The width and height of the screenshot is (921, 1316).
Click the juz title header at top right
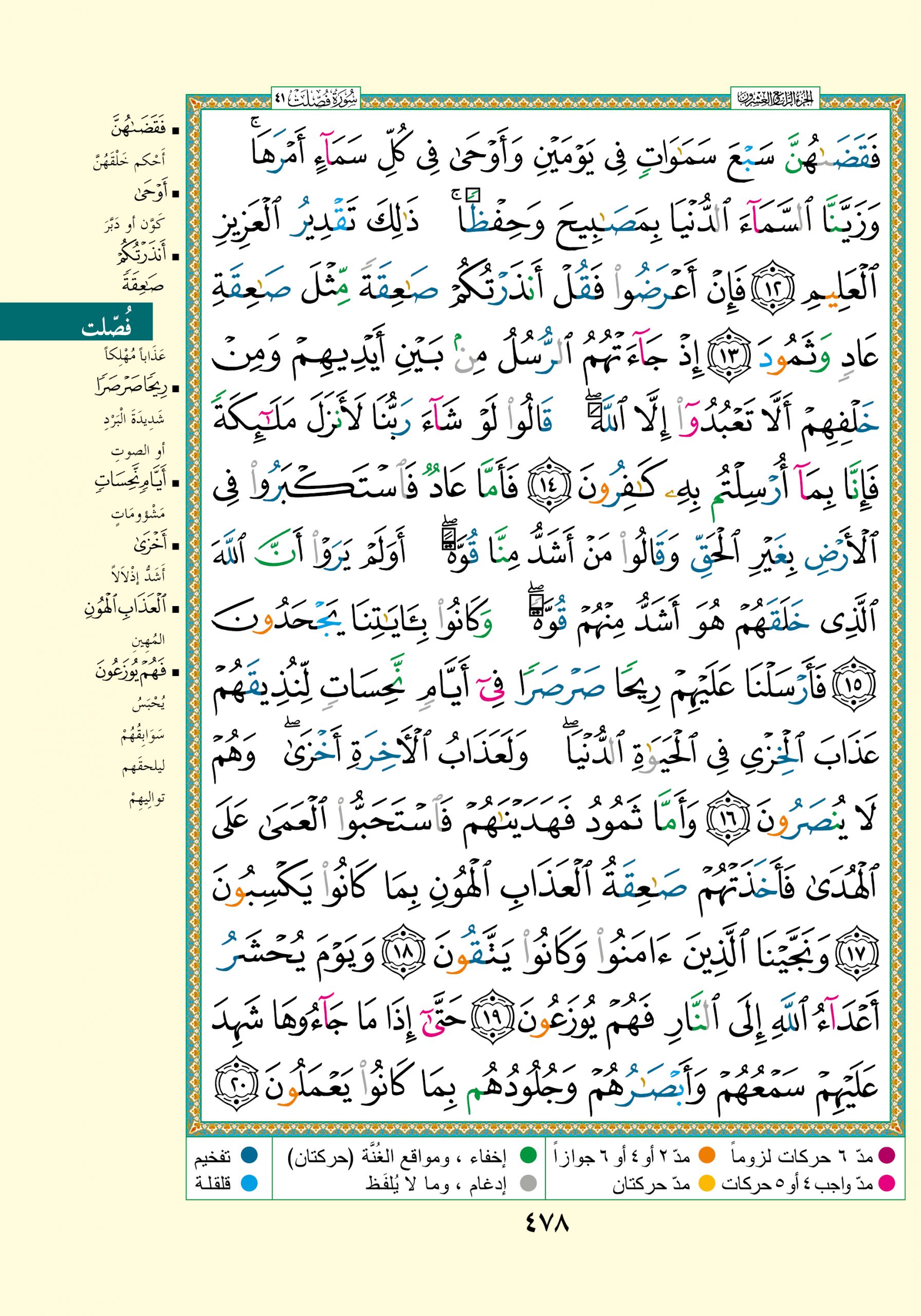pos(775,98)
